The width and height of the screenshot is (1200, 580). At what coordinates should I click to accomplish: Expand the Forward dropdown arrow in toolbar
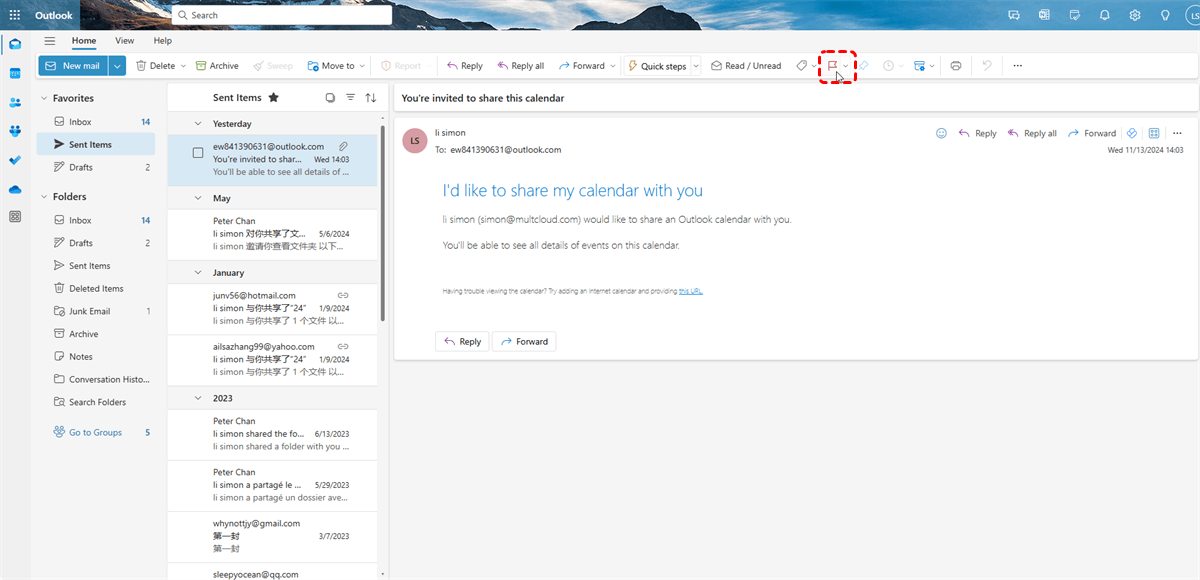coord(613,66)
